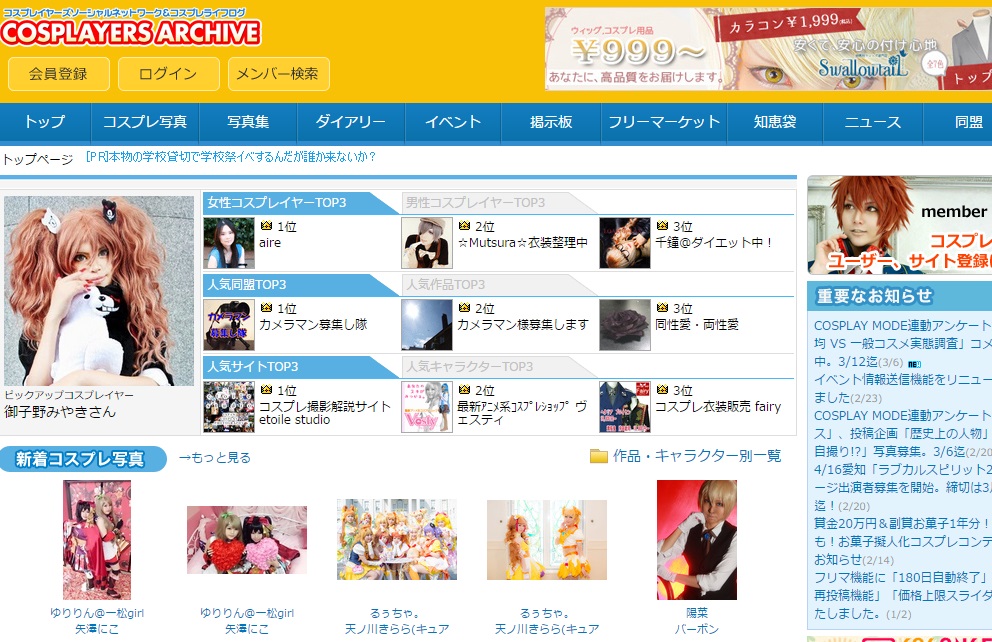Image resolution: width=992 pixels, height=642 pixels.
Task: Open フリマ機能に 180日自動終了 notice
Action: (x=903, y=595)
